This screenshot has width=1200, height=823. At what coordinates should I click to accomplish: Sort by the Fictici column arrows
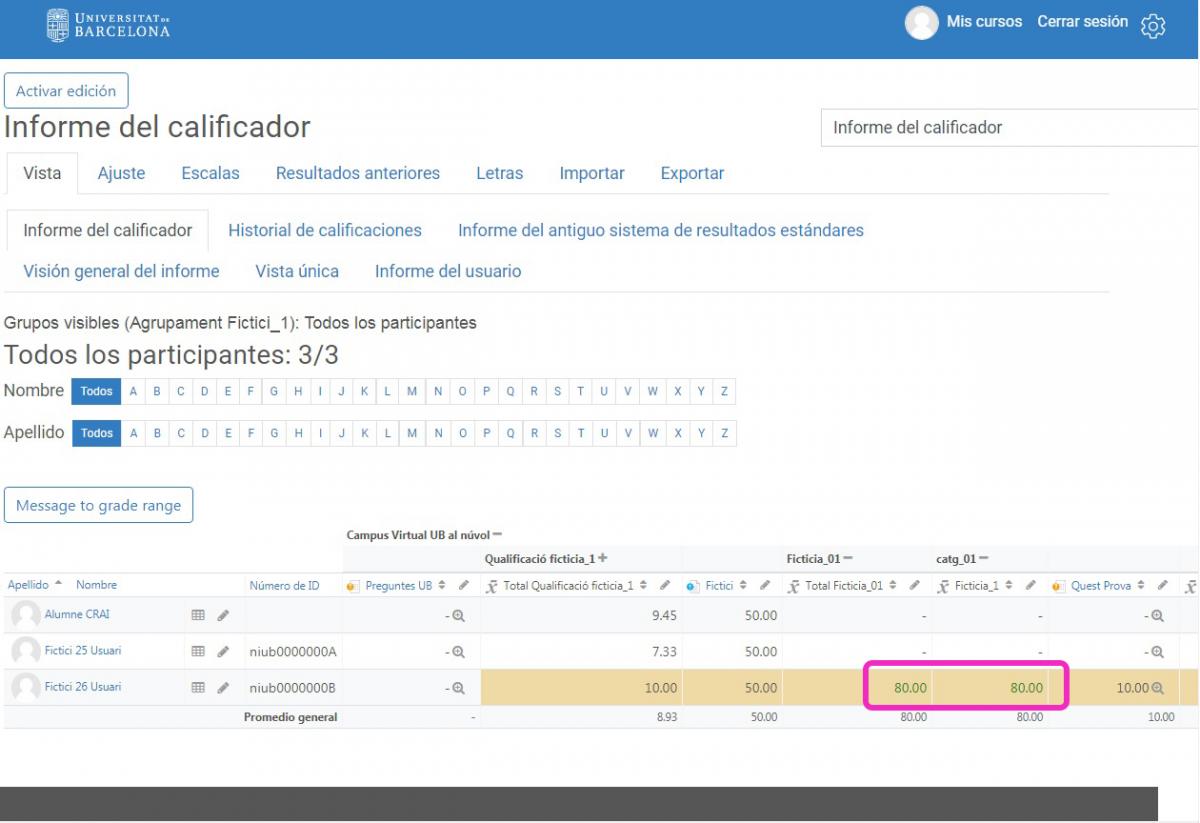[745, 586]
